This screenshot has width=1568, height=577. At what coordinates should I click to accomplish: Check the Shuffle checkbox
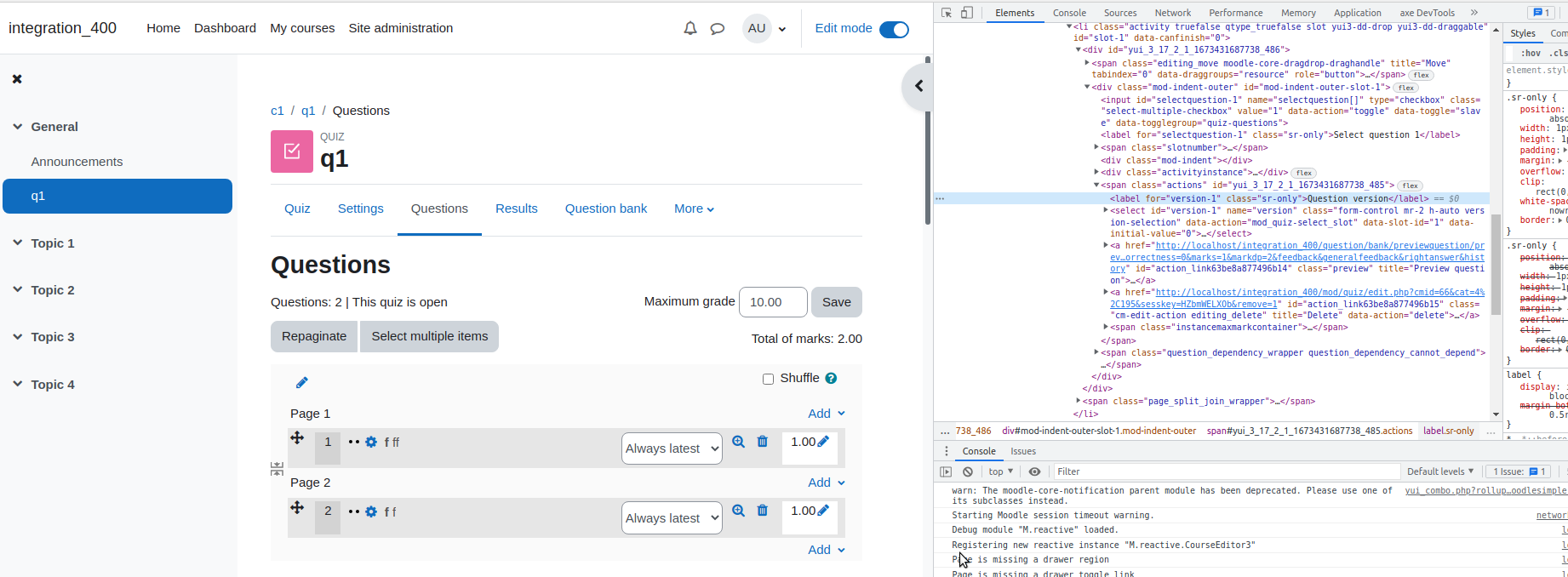click(x=768, y=380)
